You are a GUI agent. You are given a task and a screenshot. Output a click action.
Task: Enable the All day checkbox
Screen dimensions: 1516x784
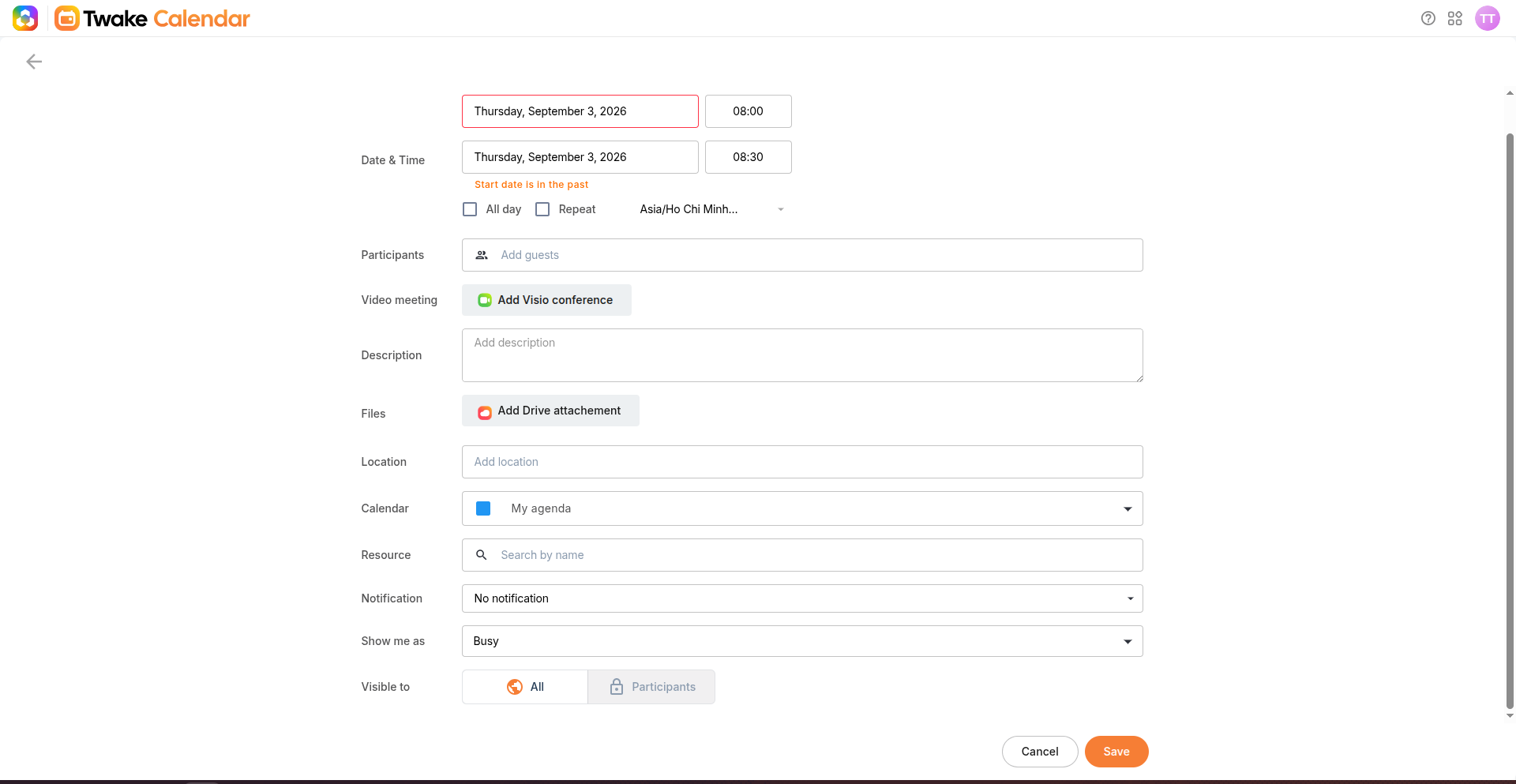pos(470,209)
